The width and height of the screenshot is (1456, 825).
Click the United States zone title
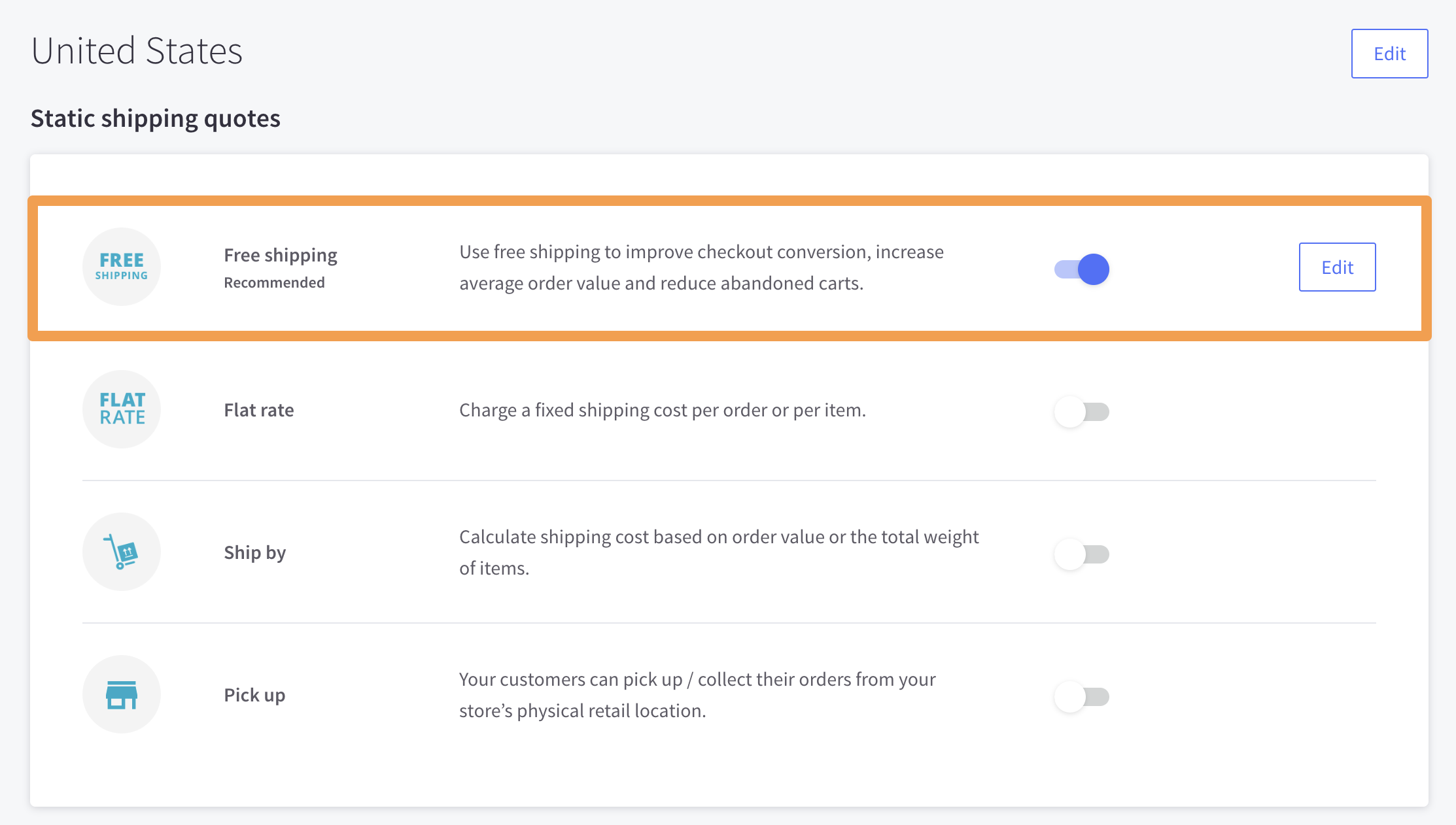click(137, 51)
